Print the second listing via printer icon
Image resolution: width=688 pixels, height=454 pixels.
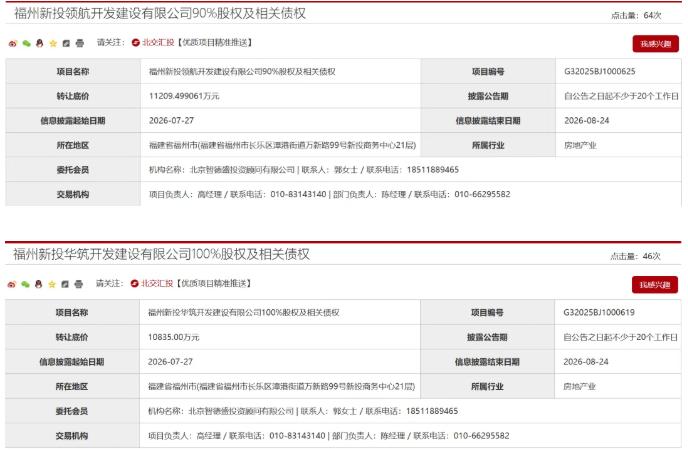79,284
